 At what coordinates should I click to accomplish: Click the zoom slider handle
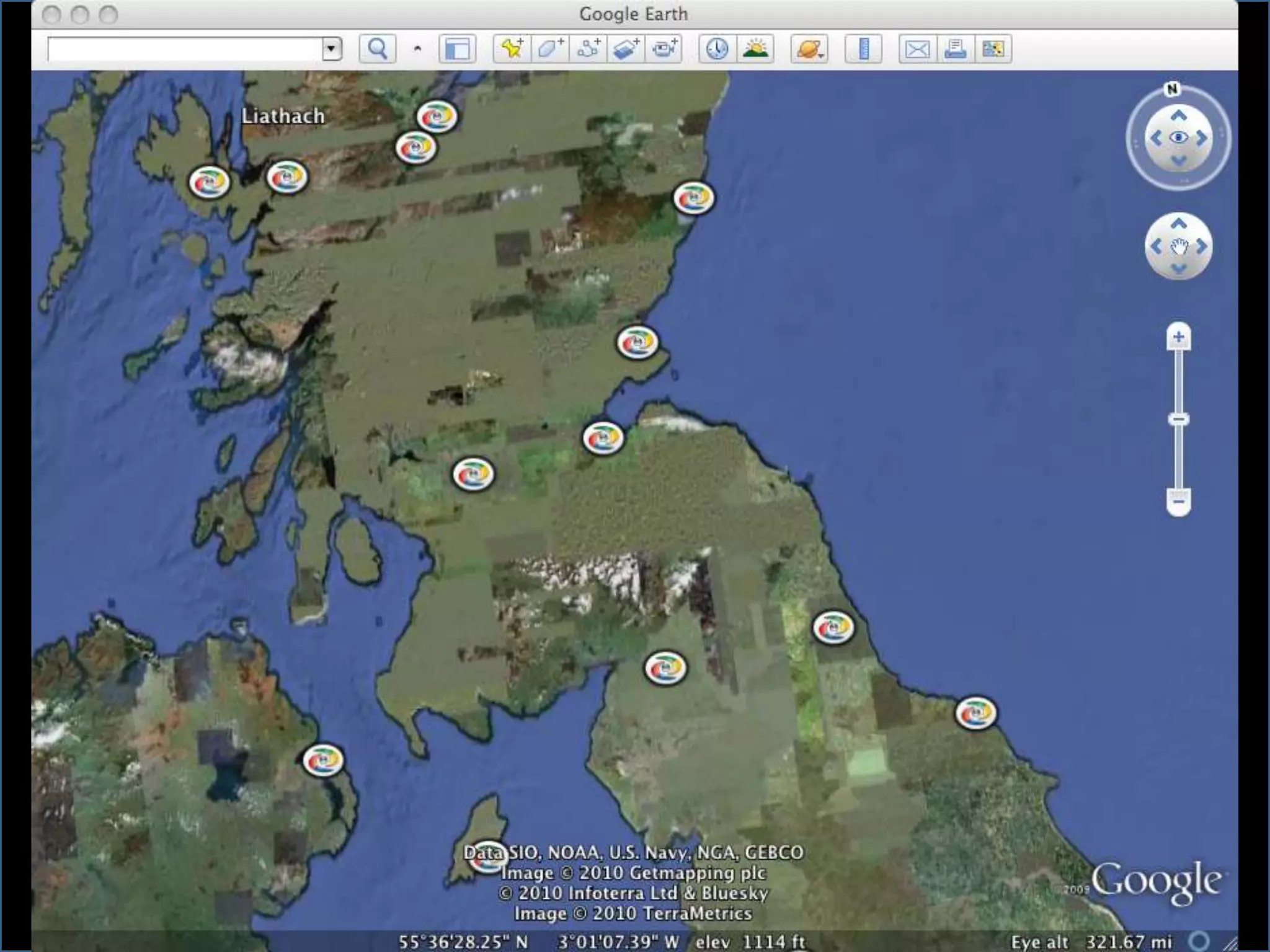pyautogui.click(x=1178, y=420)
